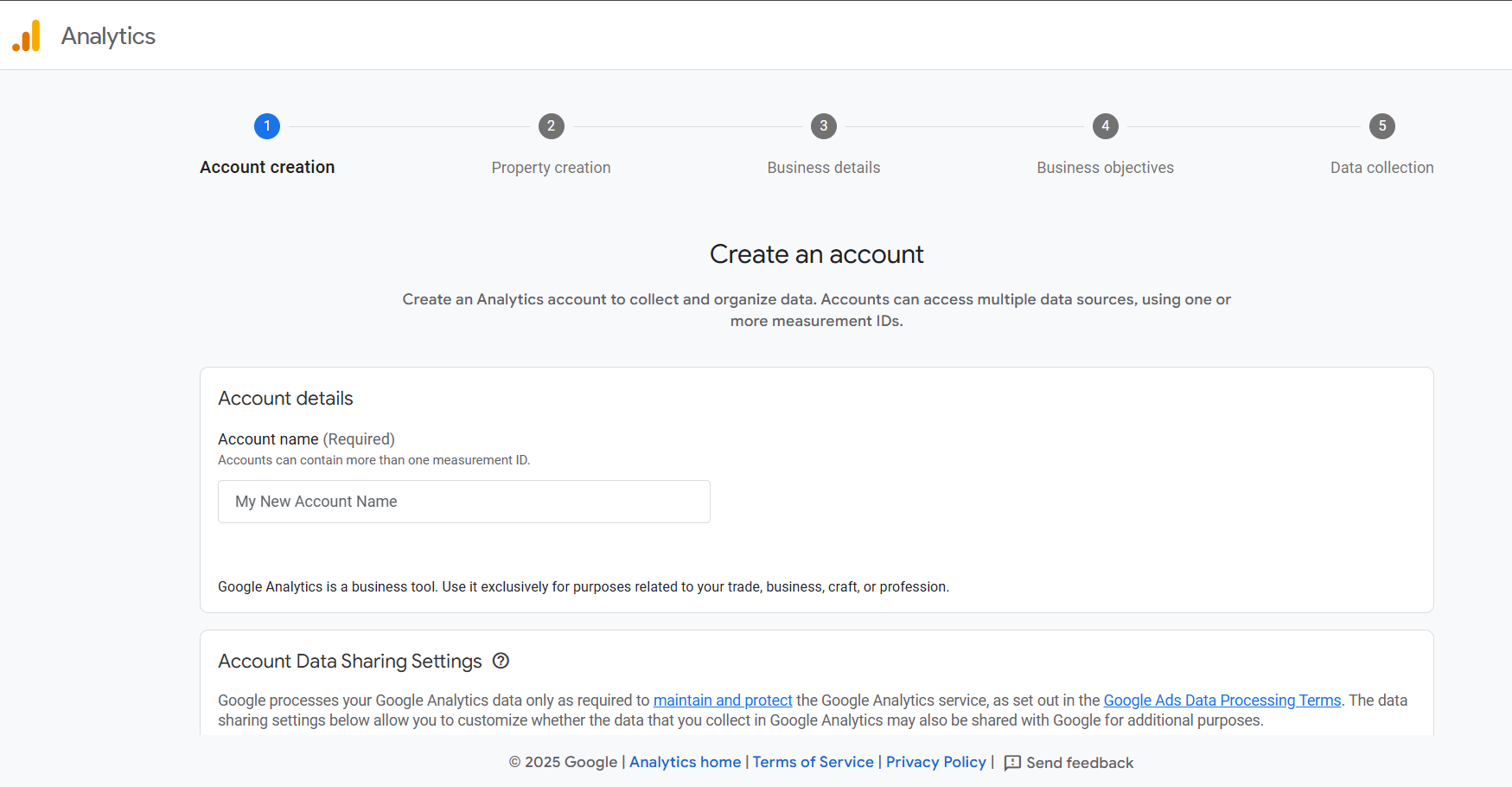Open the Terms of Service link
Screen dimensions: 1512x787
[813, 762]
